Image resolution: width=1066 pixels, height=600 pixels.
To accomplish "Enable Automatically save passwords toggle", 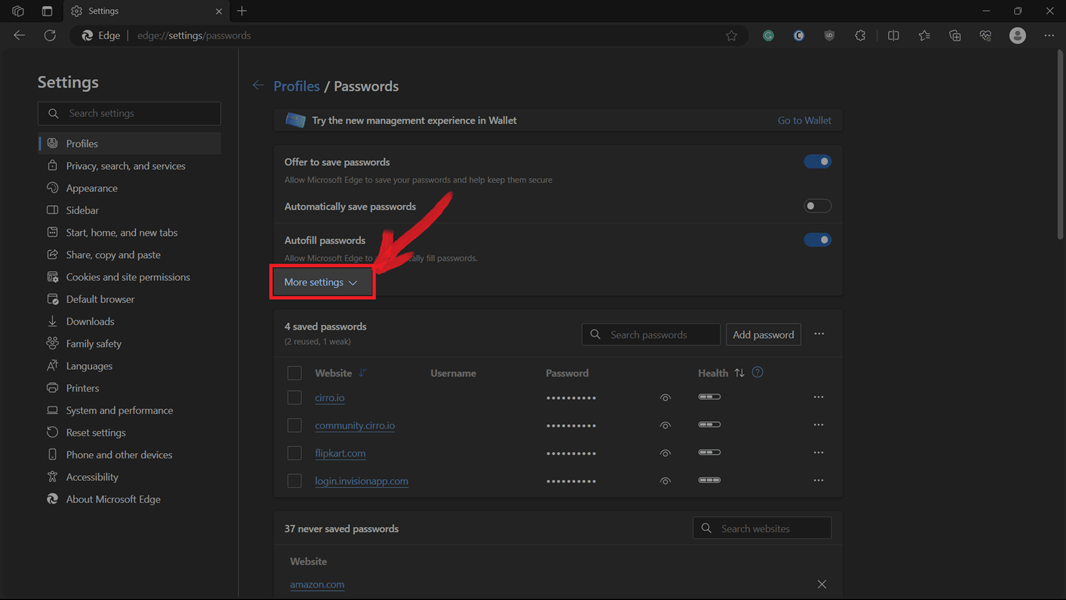I will click(x=817, y=206).
